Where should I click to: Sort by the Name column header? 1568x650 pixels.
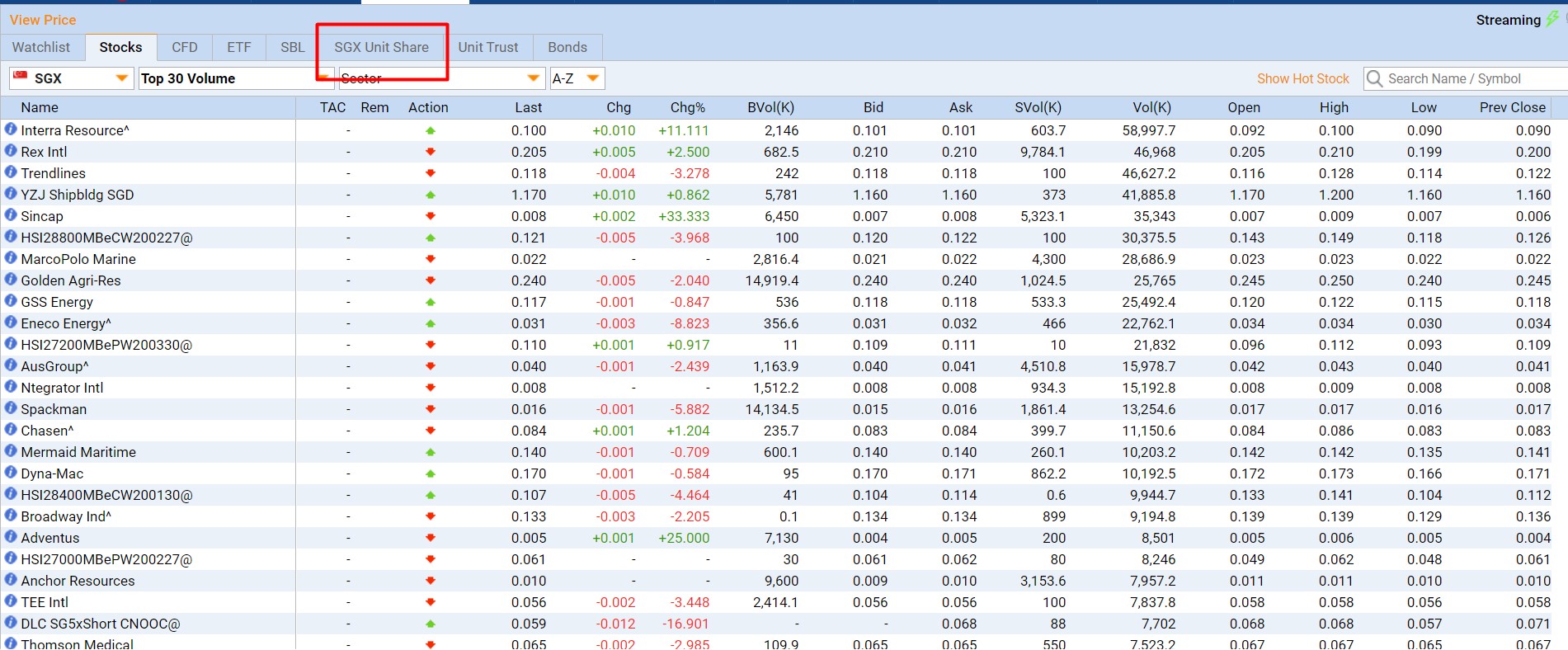coord(40,107)
